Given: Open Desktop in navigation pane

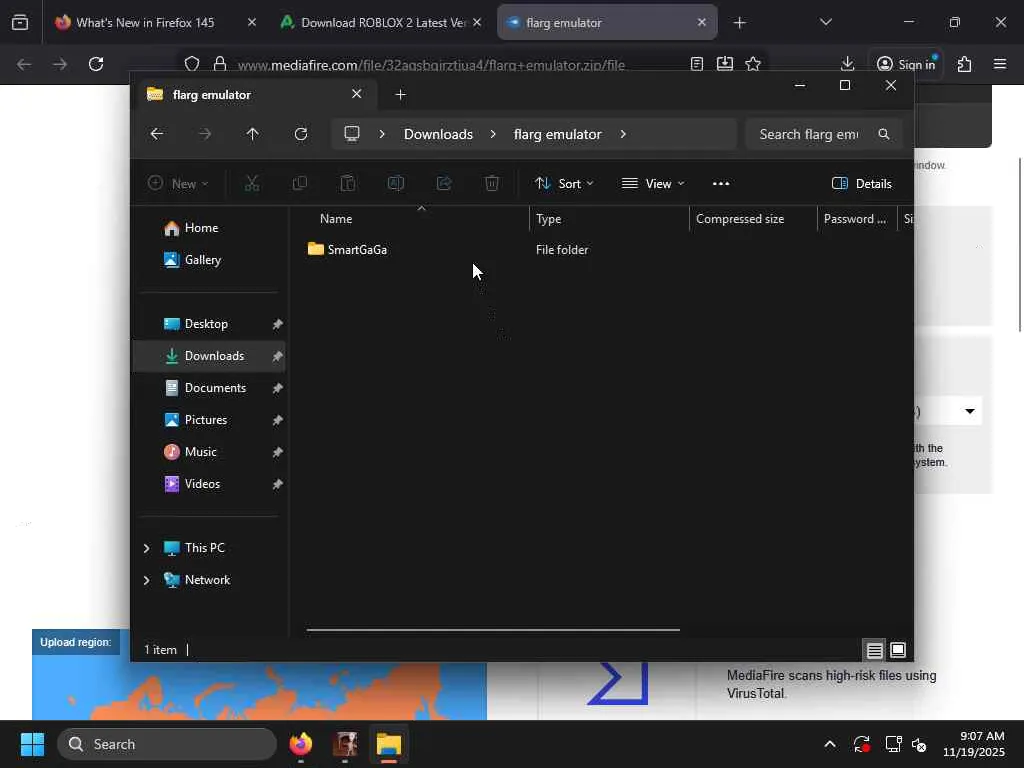Looking at the screenshot, I should tap(206, 324).
